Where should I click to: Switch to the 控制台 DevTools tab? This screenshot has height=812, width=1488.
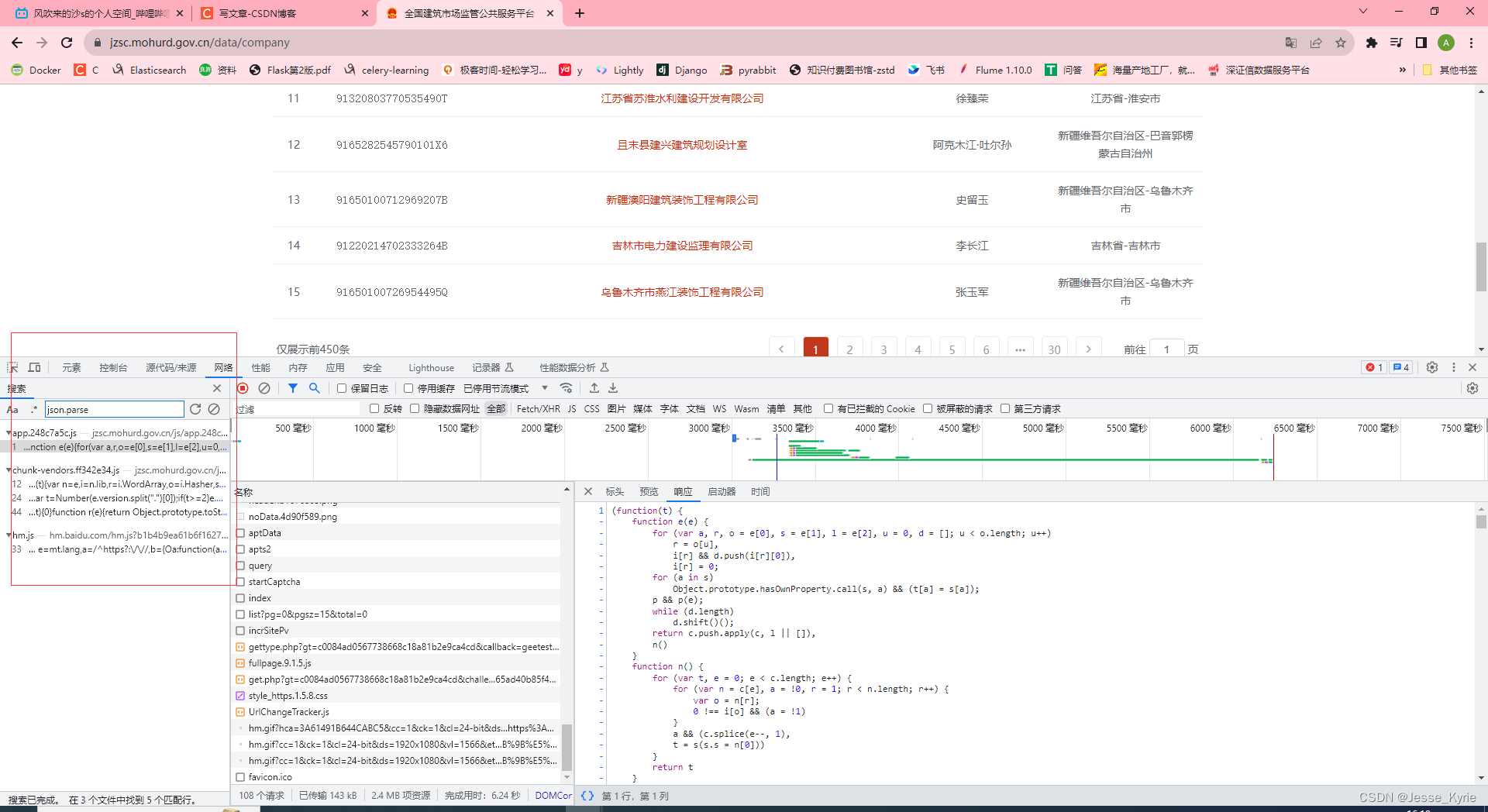(113, 367)
